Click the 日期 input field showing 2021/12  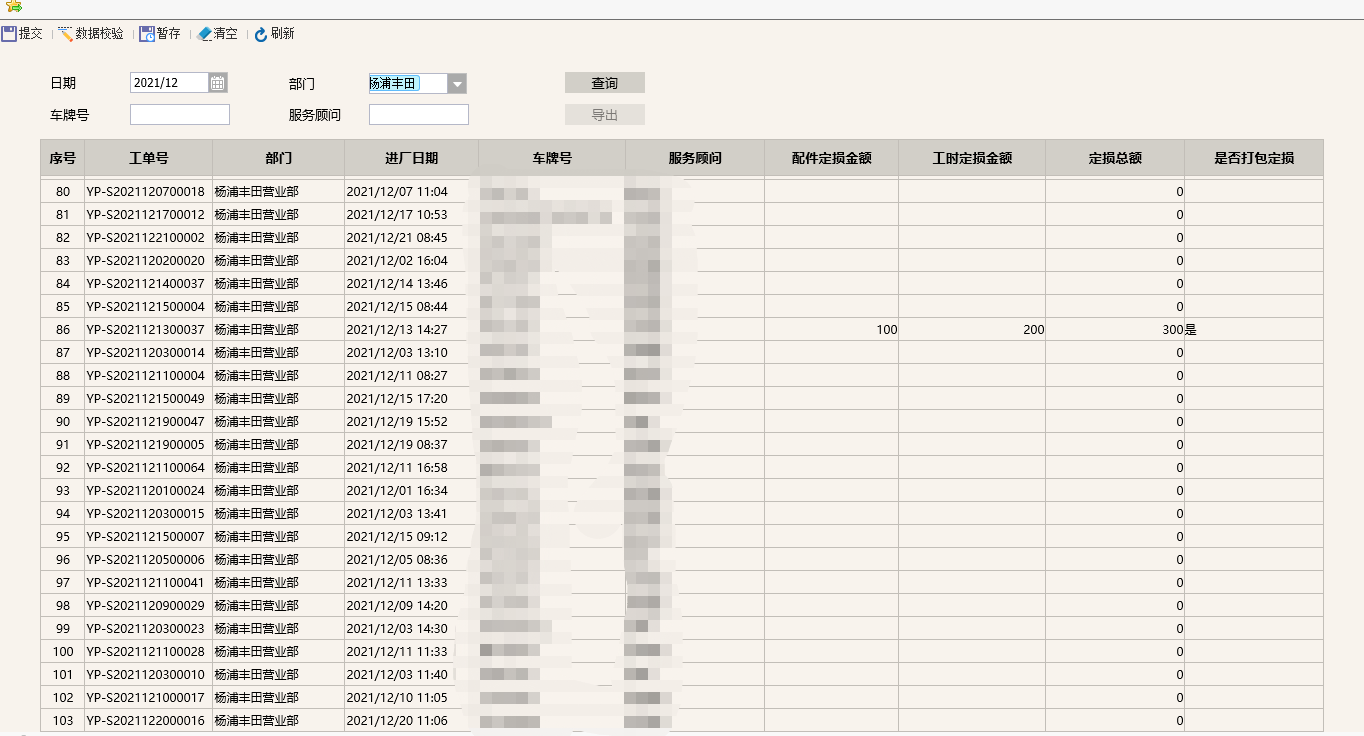(x=169, y=83)
